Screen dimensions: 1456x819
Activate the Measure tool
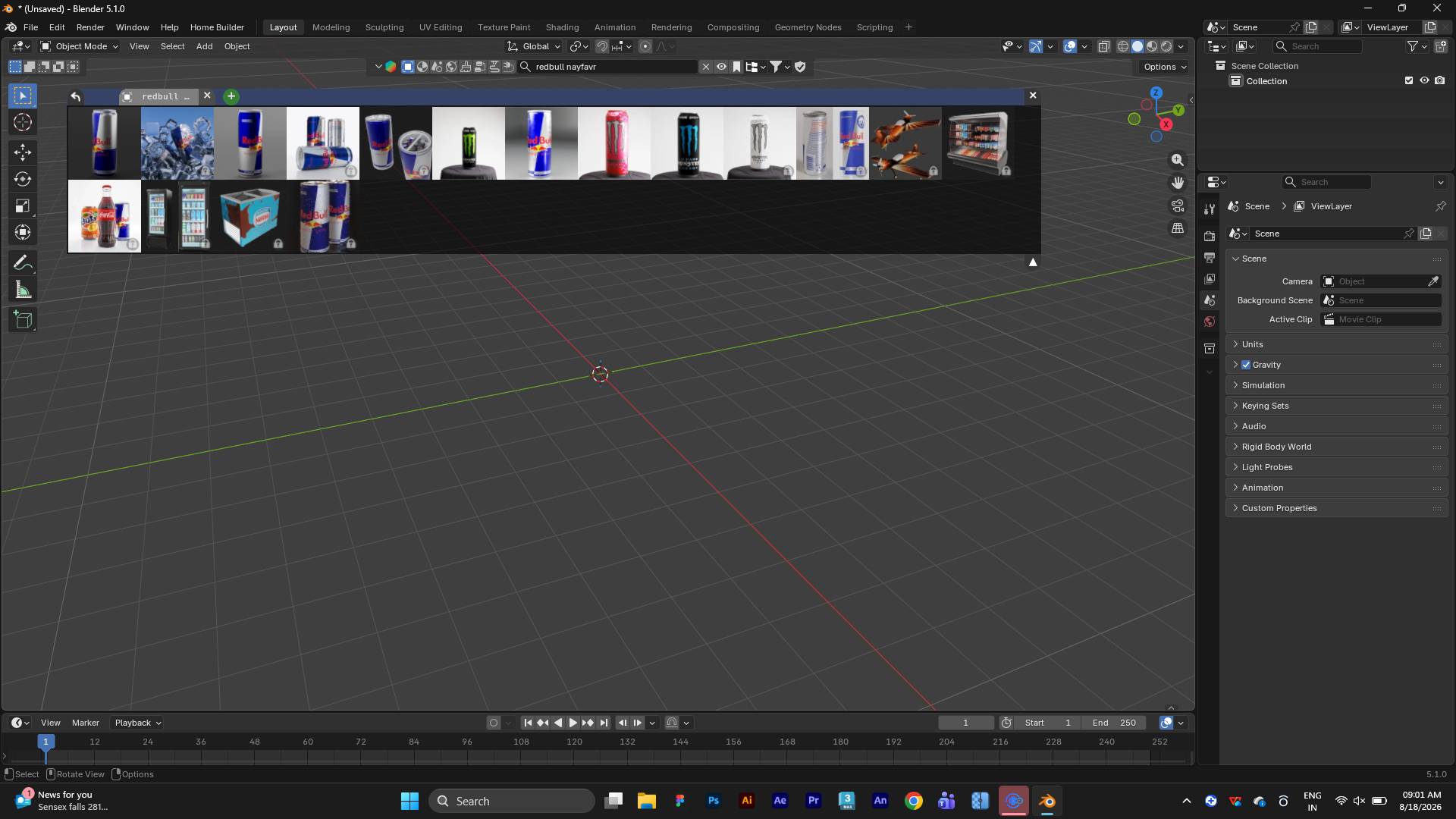(x=23, y=290)
